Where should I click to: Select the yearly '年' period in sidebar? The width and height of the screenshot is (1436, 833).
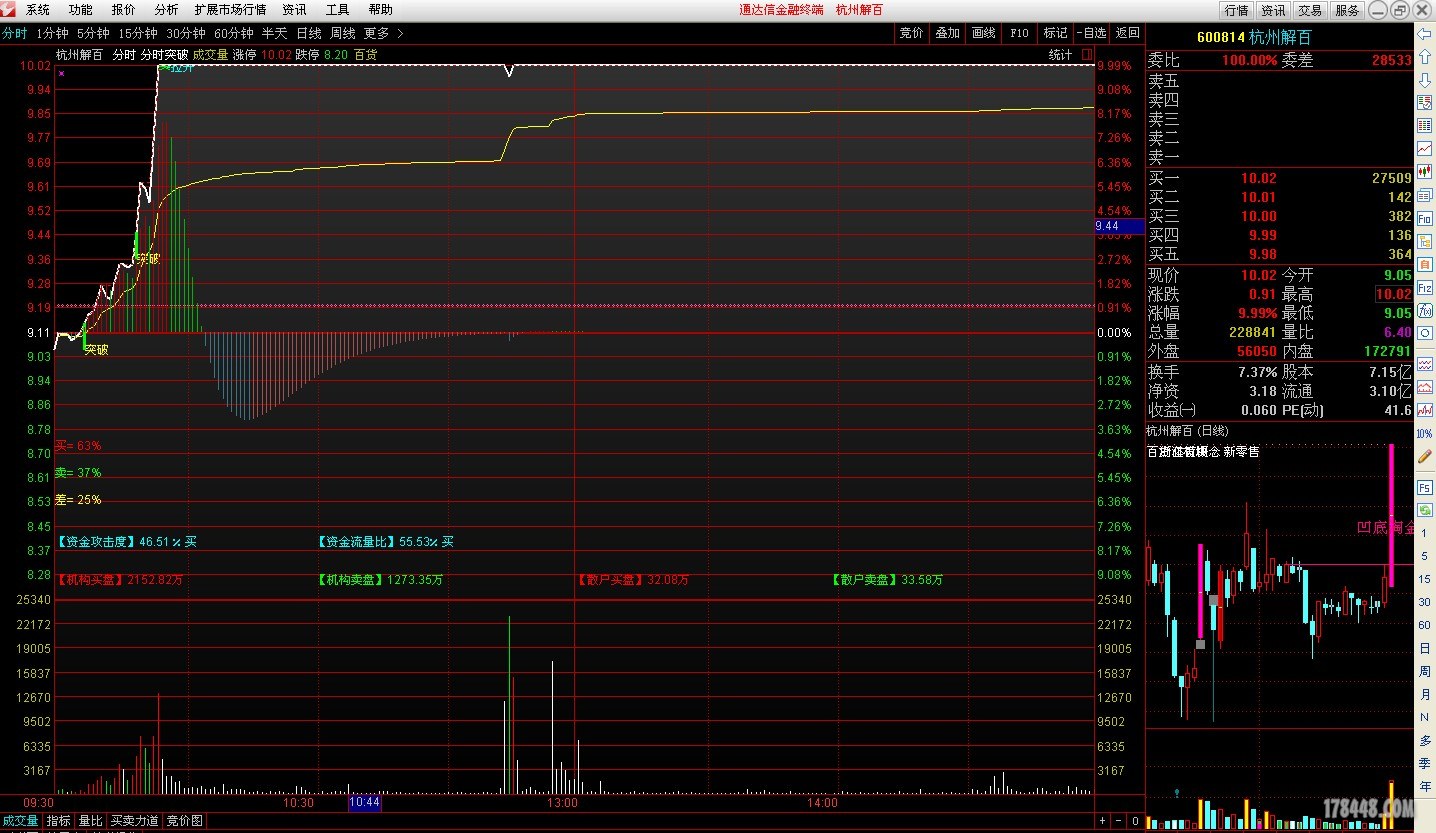[x=1424, y=786]
